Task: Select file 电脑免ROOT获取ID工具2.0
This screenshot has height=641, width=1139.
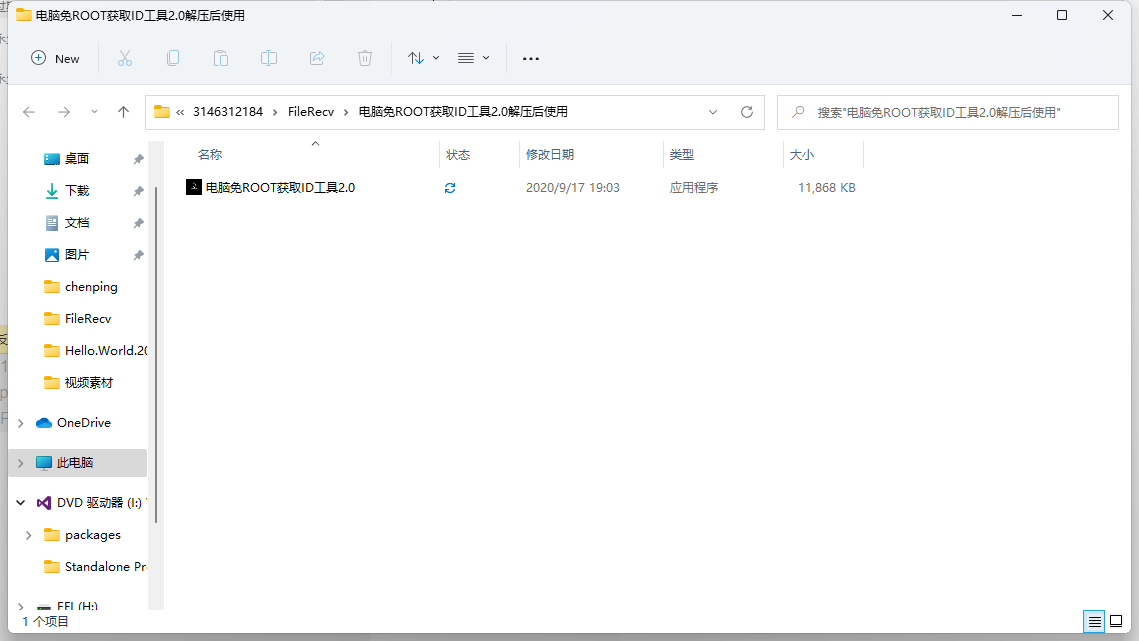Action: 280,188
